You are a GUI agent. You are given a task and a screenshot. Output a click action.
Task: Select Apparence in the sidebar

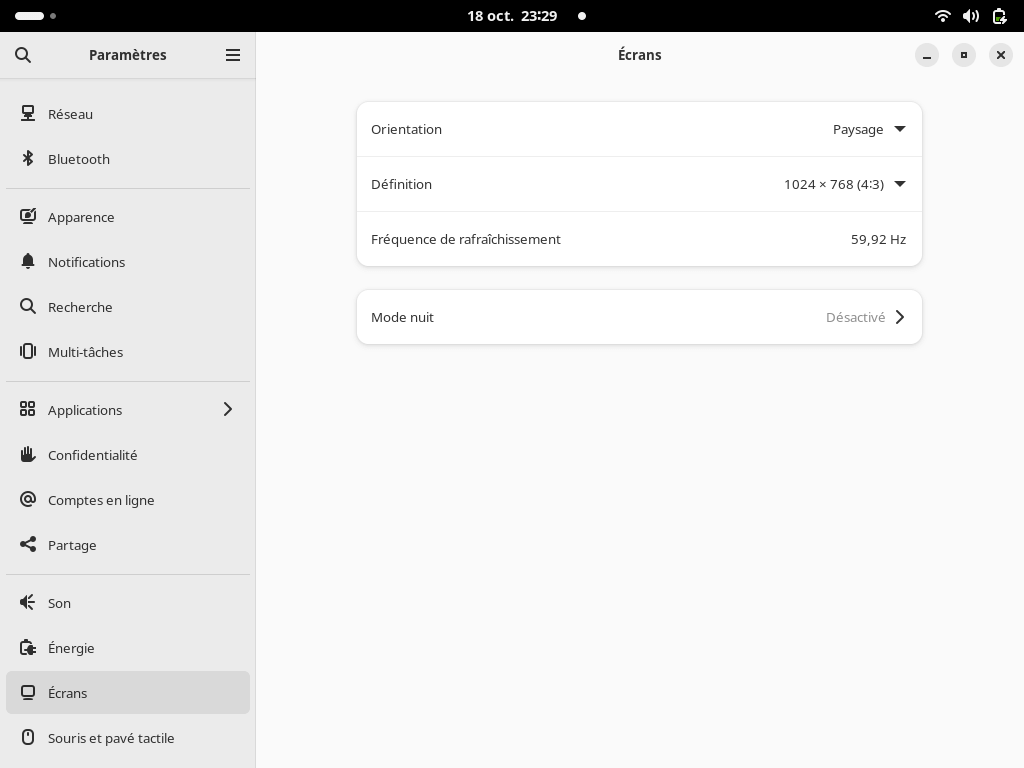click(128, 217)
